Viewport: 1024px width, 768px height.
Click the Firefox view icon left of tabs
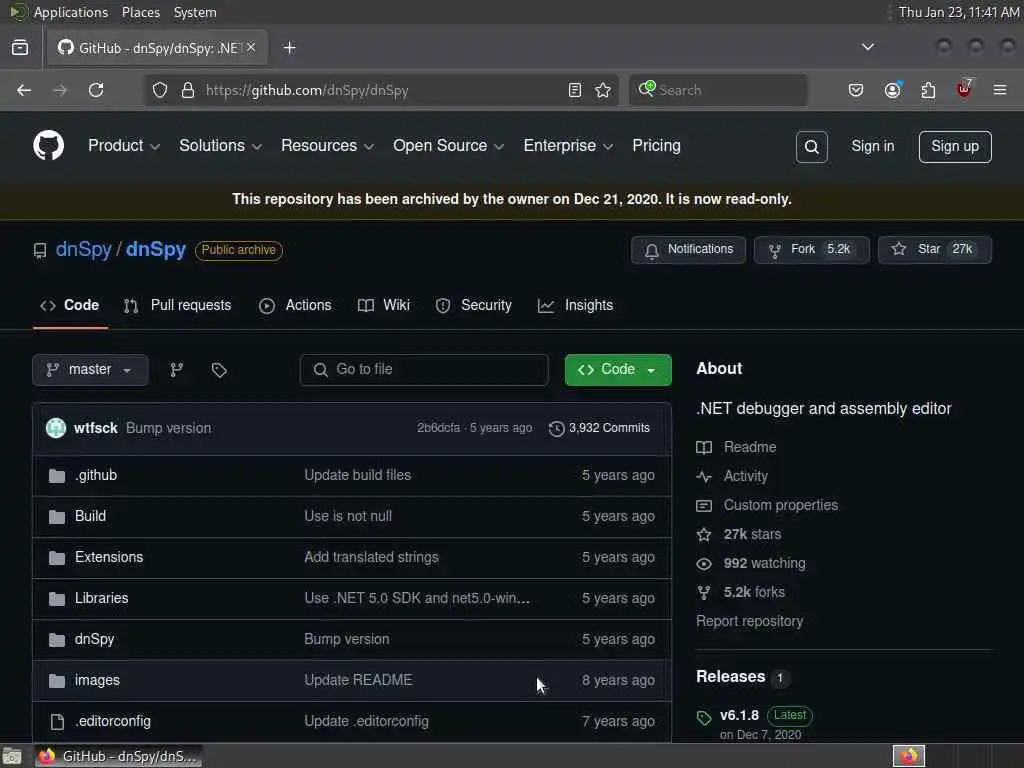coord(20,48)
